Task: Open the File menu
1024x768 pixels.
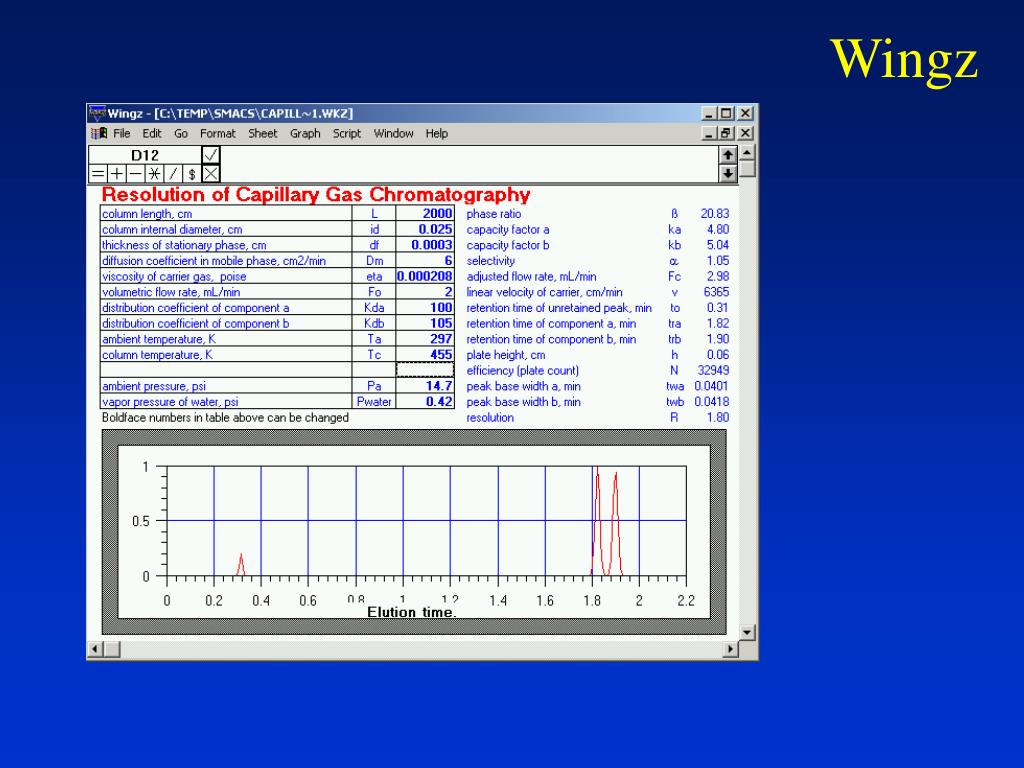Action: [121, 133]
